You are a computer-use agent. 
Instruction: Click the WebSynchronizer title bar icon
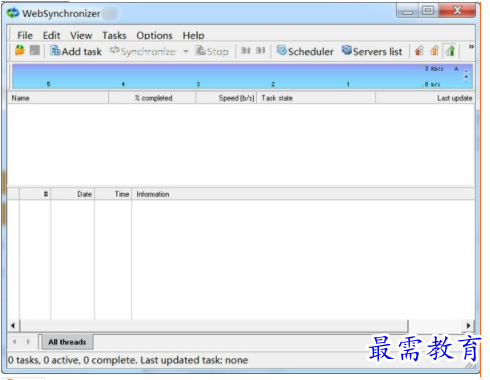(x=13, y=13)
